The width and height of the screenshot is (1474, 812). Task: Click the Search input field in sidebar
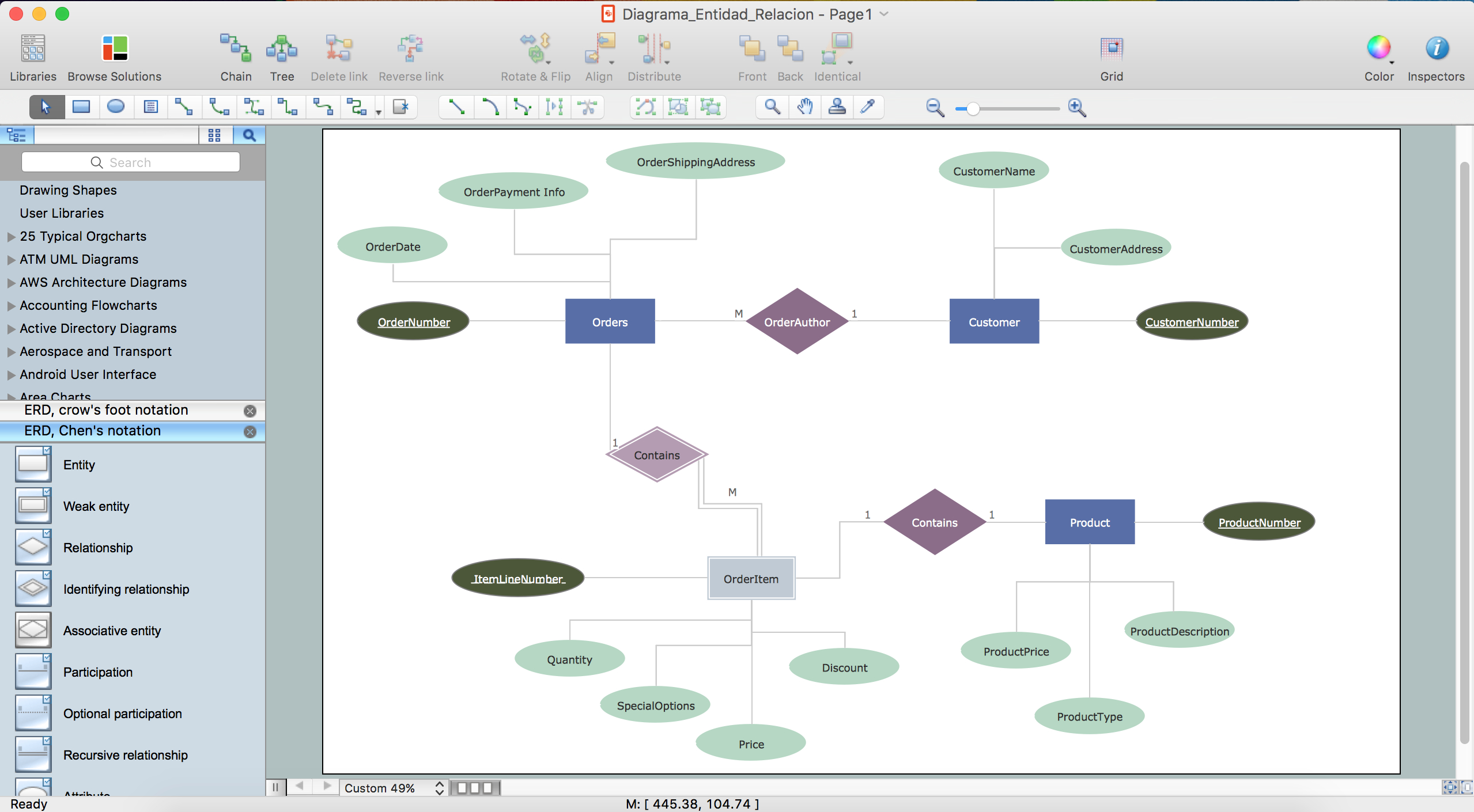pos(130,162)
